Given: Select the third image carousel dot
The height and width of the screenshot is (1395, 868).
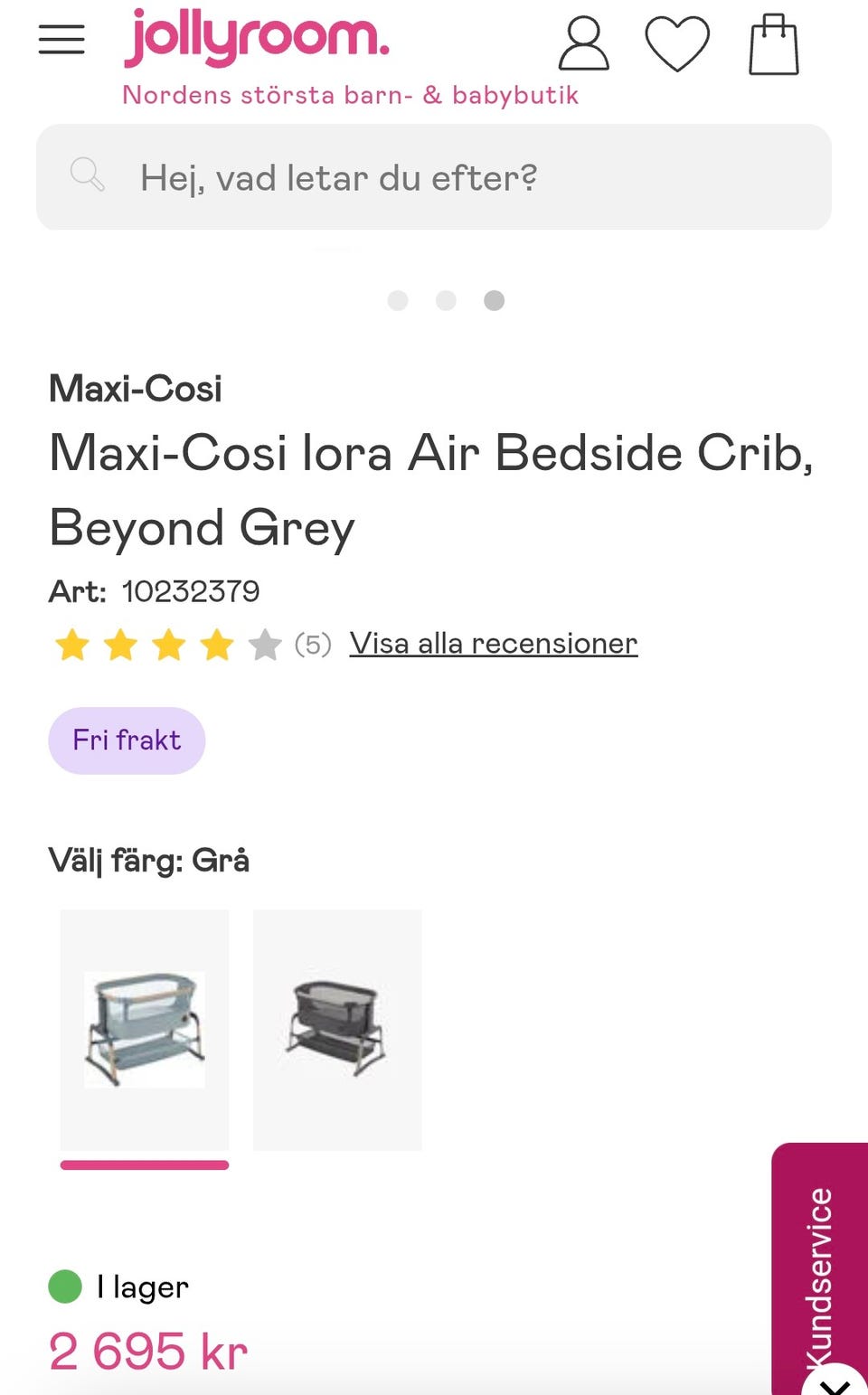Looking at the screenshot, I should coord(494,300).
